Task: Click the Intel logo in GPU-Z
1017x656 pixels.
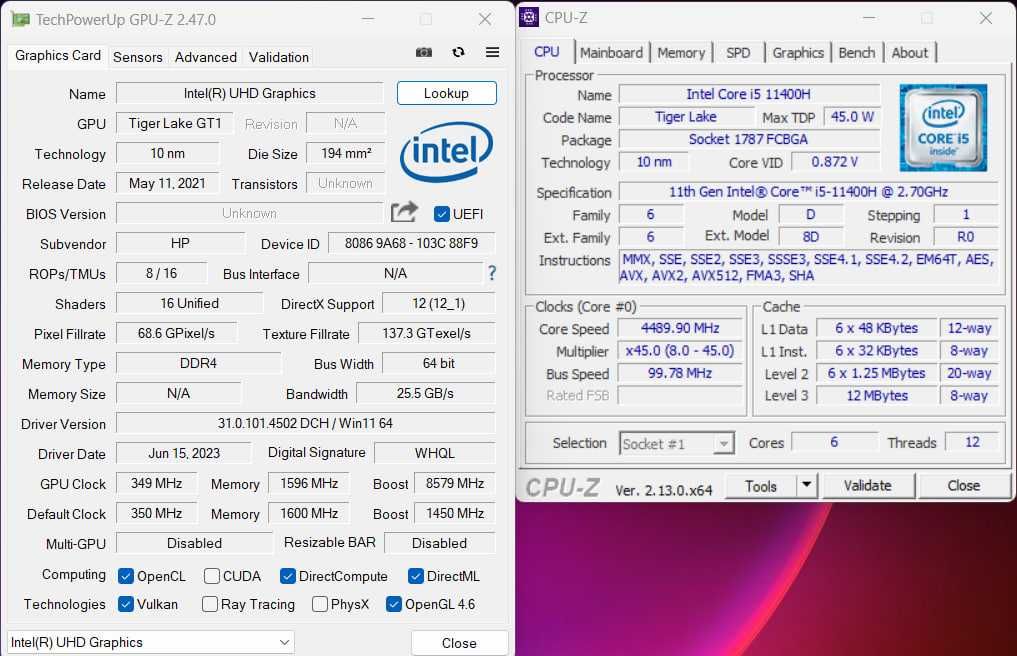Action: (x=447, y=152)
